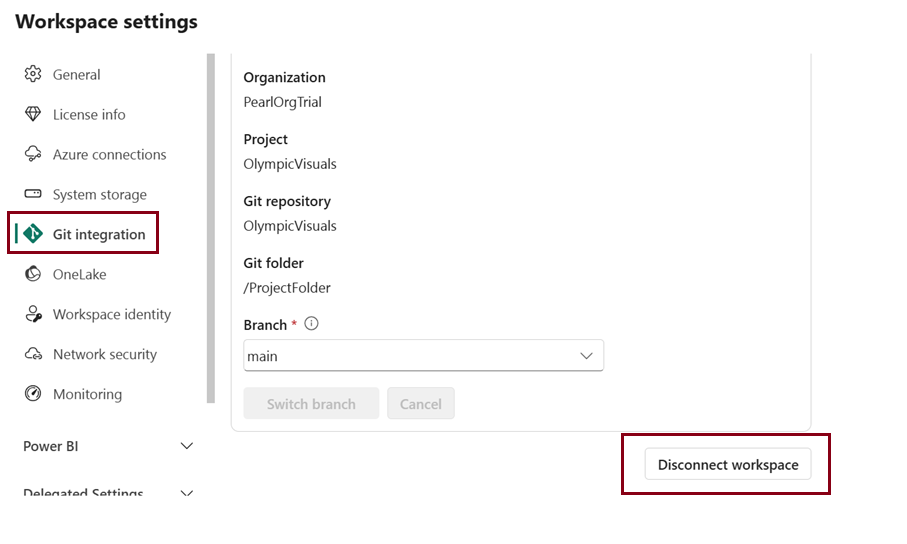The width and height of the screenshot is (907, 544).
Task: Click the Branch info icon
Action: point(311,324)
